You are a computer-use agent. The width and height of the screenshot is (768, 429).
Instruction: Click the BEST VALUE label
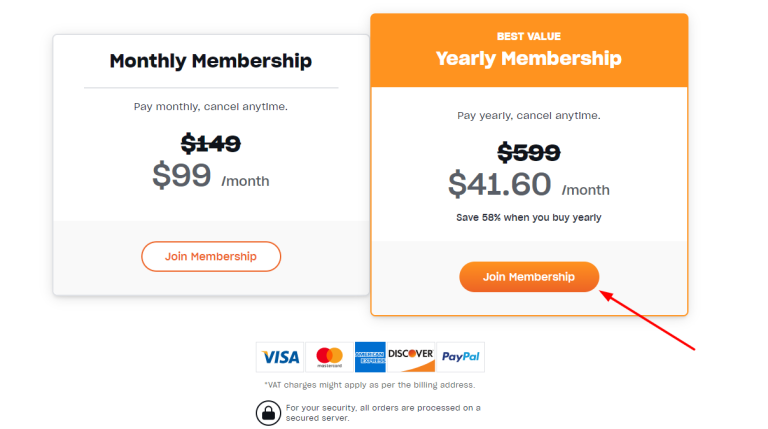pyautogui.click(x=529, y=36)
